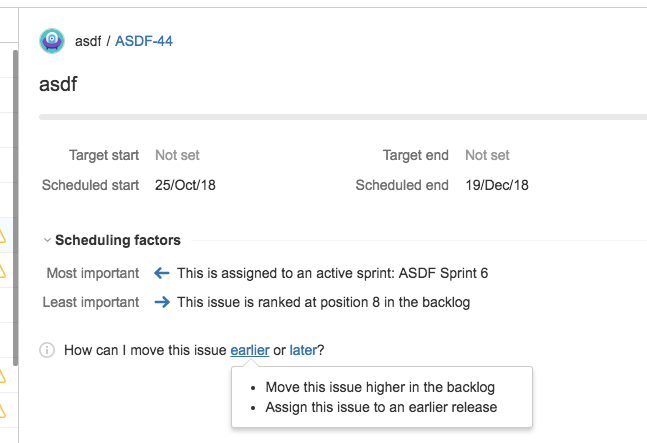The width and height of the screenshot is (647, 443).
Task: Click the blue right arrow next to Least important
Action: (162, 302)
